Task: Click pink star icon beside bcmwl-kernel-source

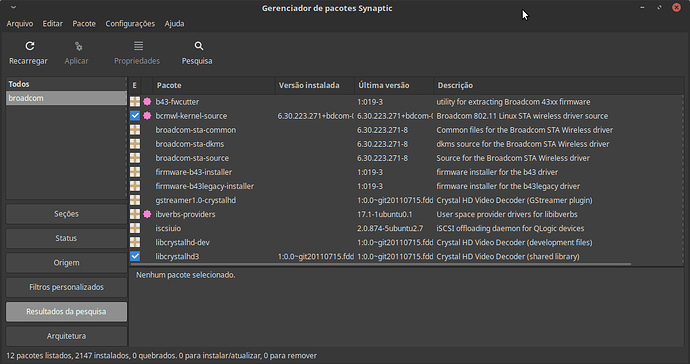Action: pos(147,116)
